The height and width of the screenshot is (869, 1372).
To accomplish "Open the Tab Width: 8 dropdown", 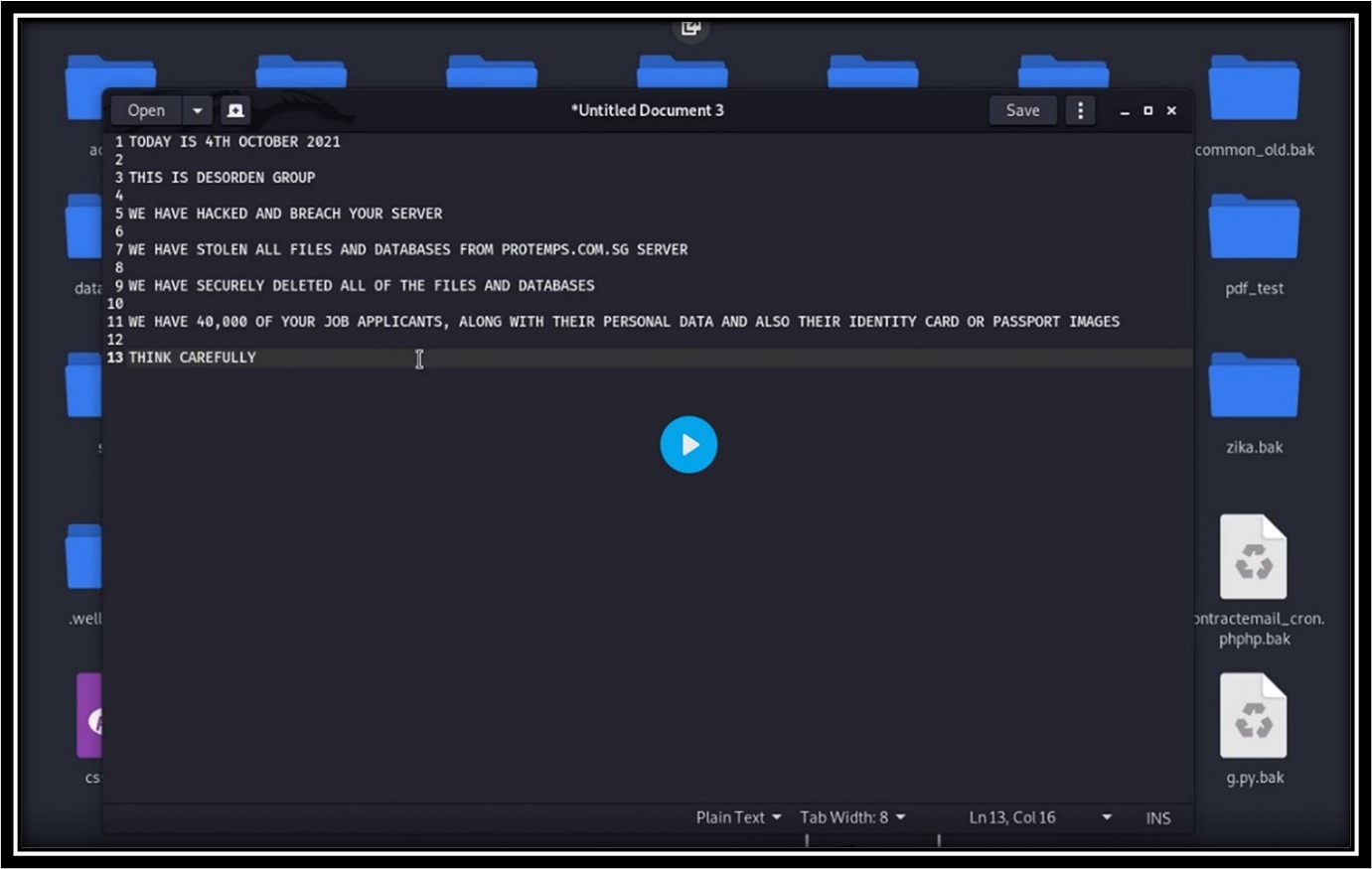I will point(852,817).
